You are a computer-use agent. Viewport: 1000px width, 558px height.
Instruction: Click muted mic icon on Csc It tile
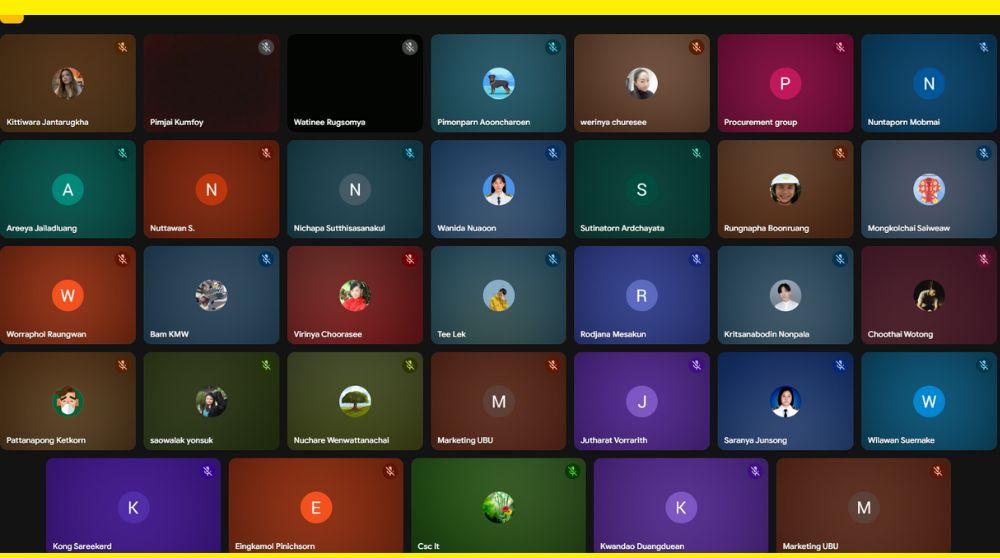573,472
